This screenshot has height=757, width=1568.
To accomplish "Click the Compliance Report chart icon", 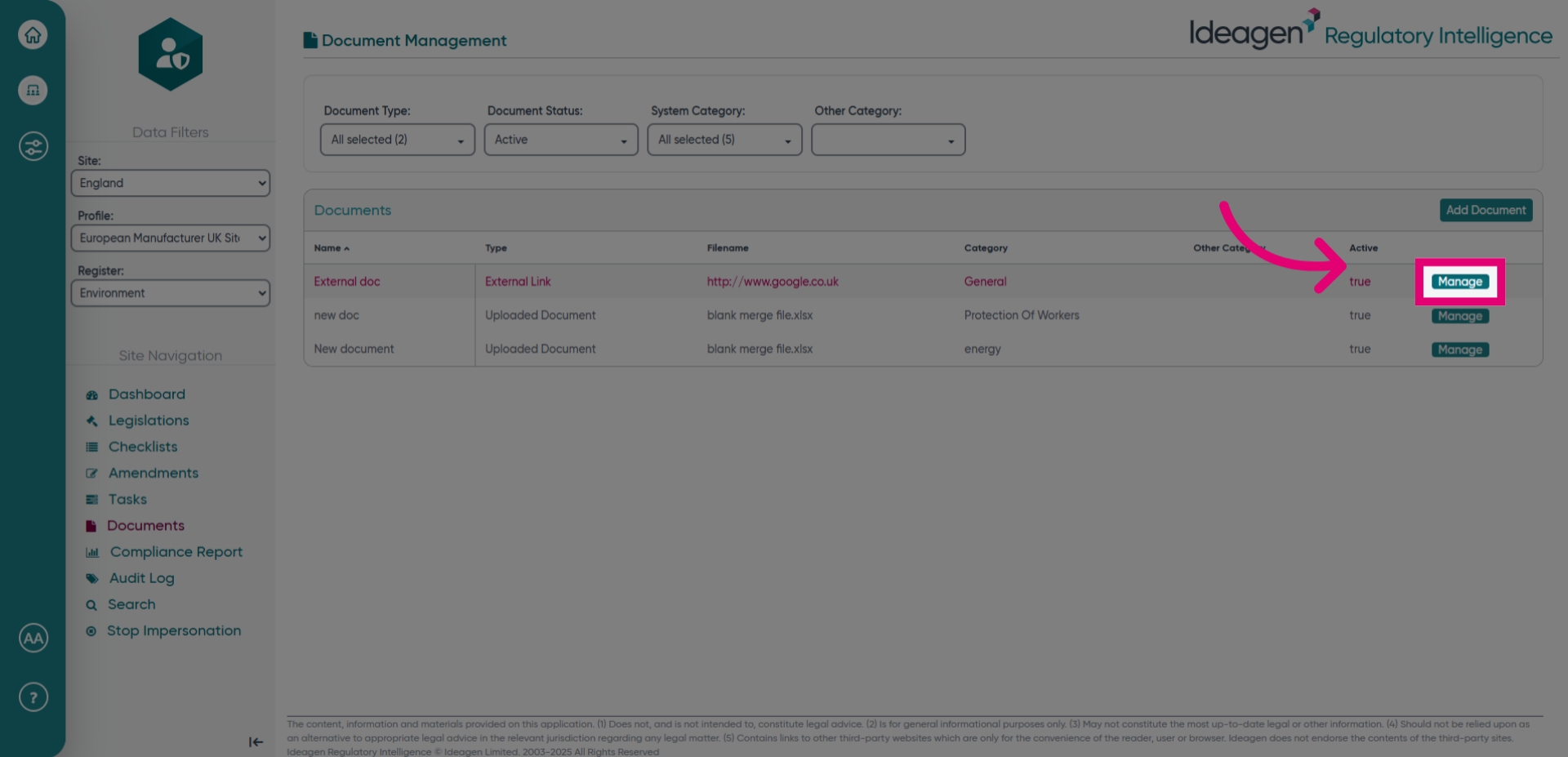I will pos(92,553).
